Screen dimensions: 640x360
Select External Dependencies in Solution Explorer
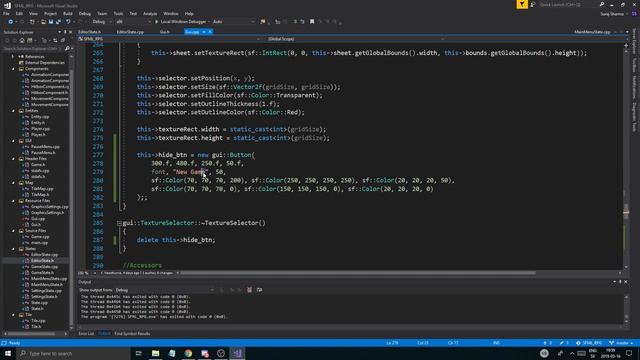pos(45,63)
